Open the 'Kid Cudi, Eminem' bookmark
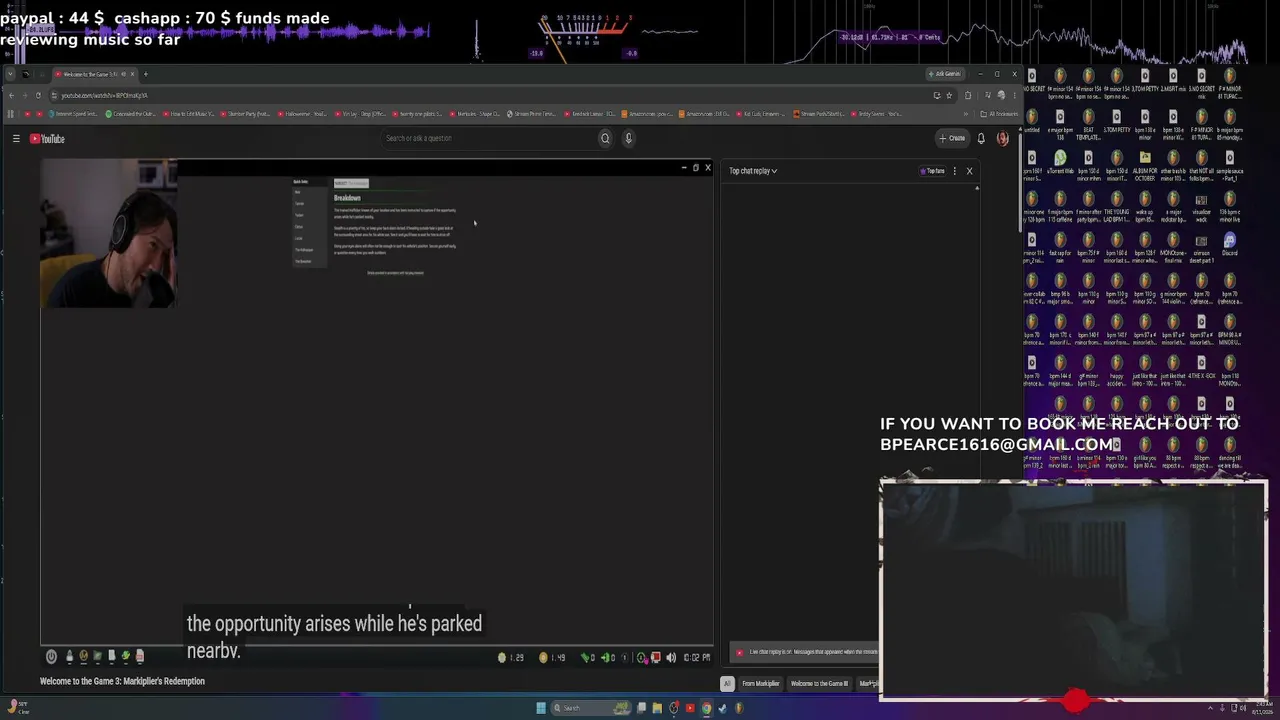The height and width of the screenshot is (720, 1280). (763, 114)
